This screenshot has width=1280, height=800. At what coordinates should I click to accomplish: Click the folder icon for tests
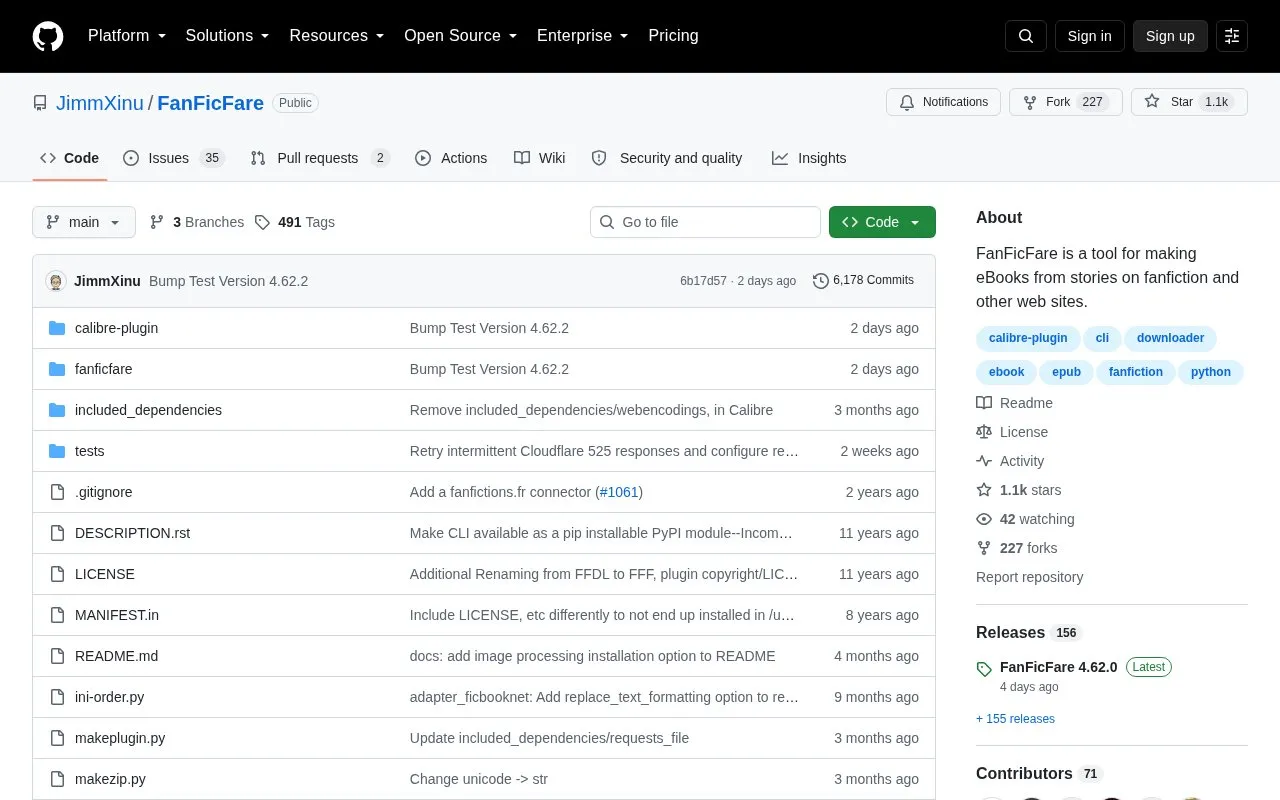57,451
